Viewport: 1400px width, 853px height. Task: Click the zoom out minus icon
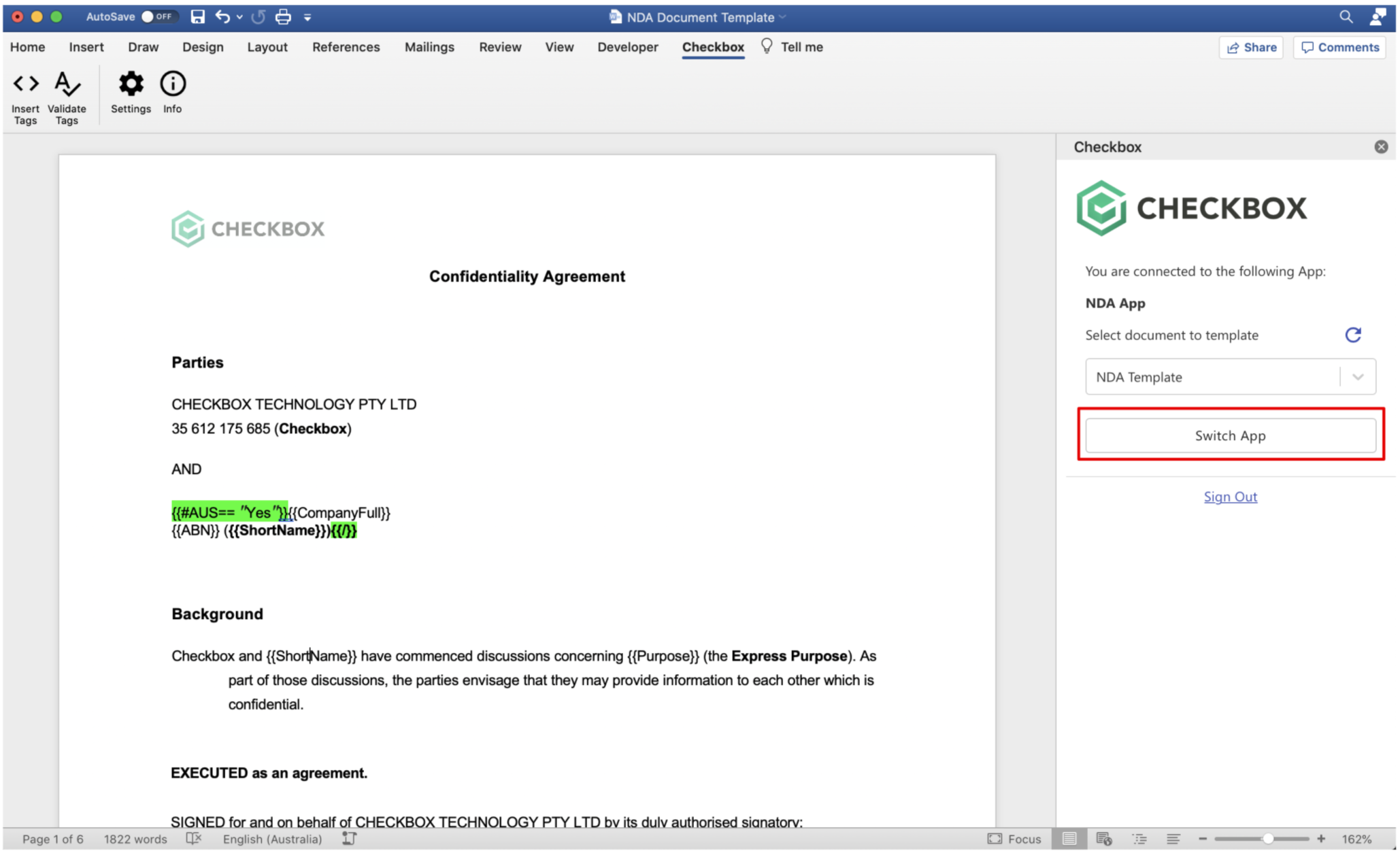(1202, 839)
